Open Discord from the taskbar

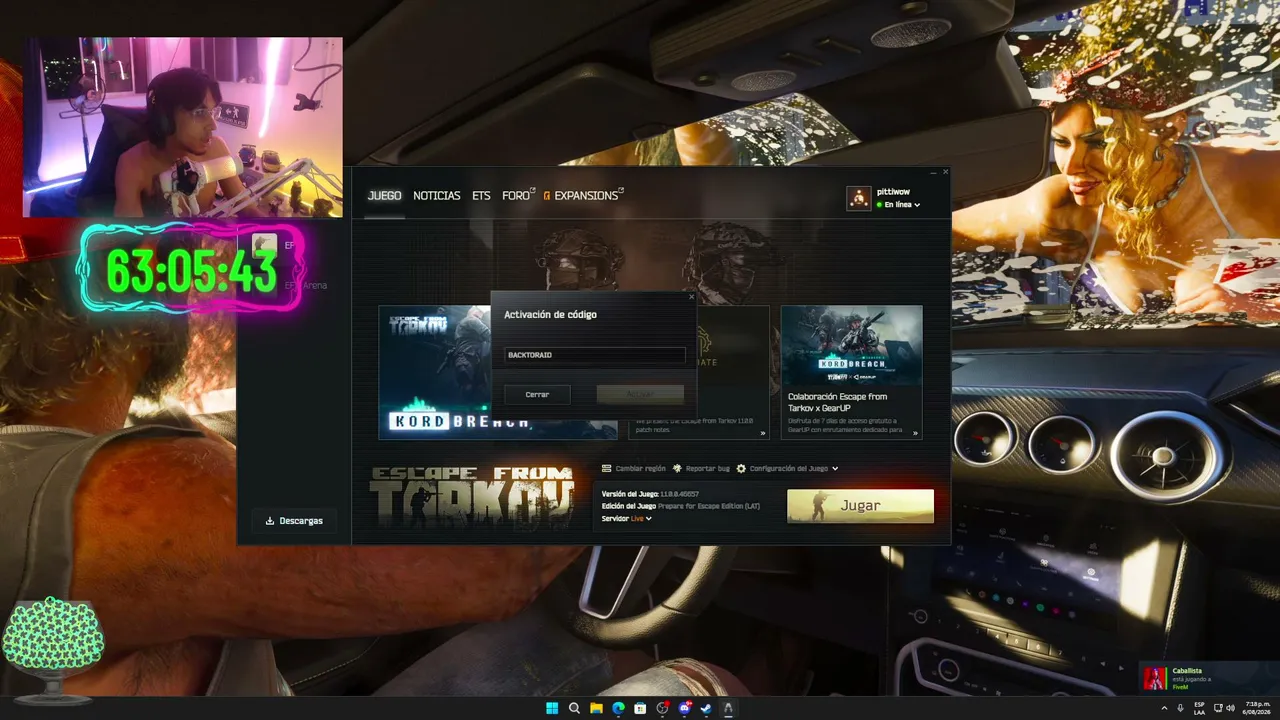tap(684, 708)
